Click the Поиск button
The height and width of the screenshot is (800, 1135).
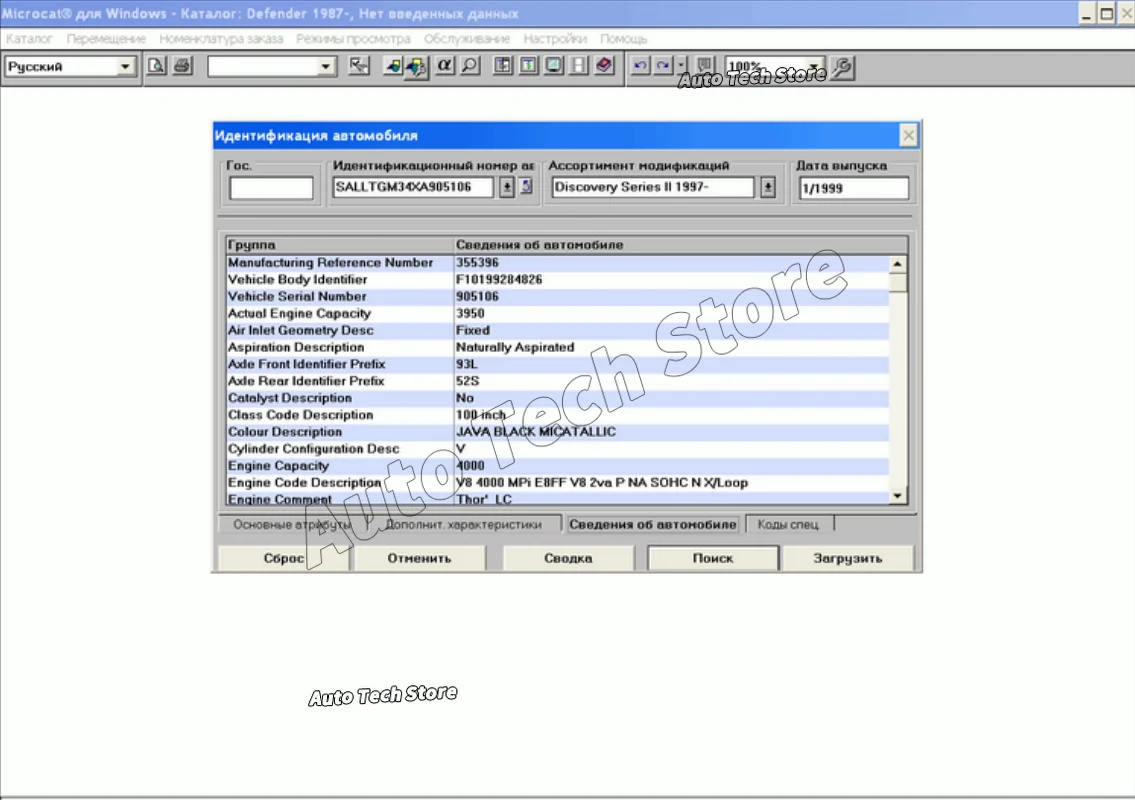coord(713,558)
